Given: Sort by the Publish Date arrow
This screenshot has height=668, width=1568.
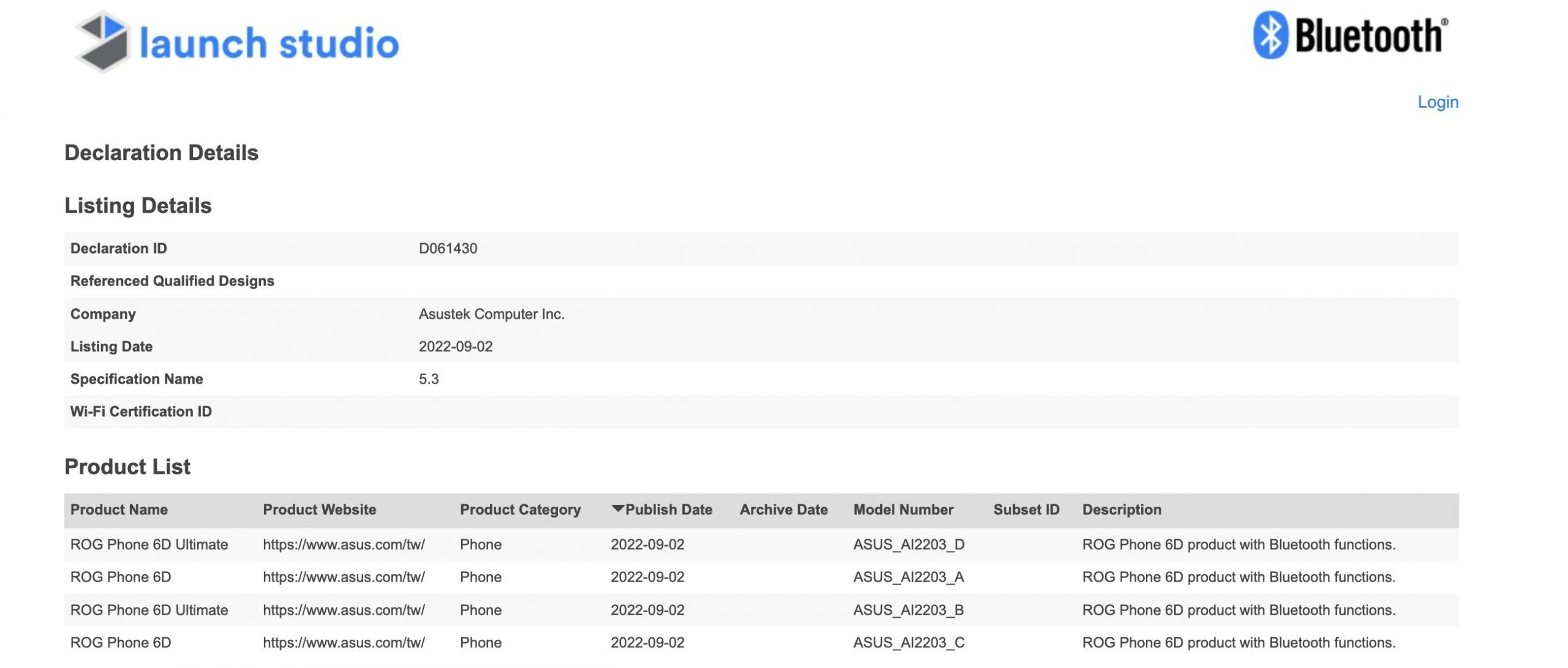Looking at the screenshot, I should pyautogui.click(x=617, y=509).
